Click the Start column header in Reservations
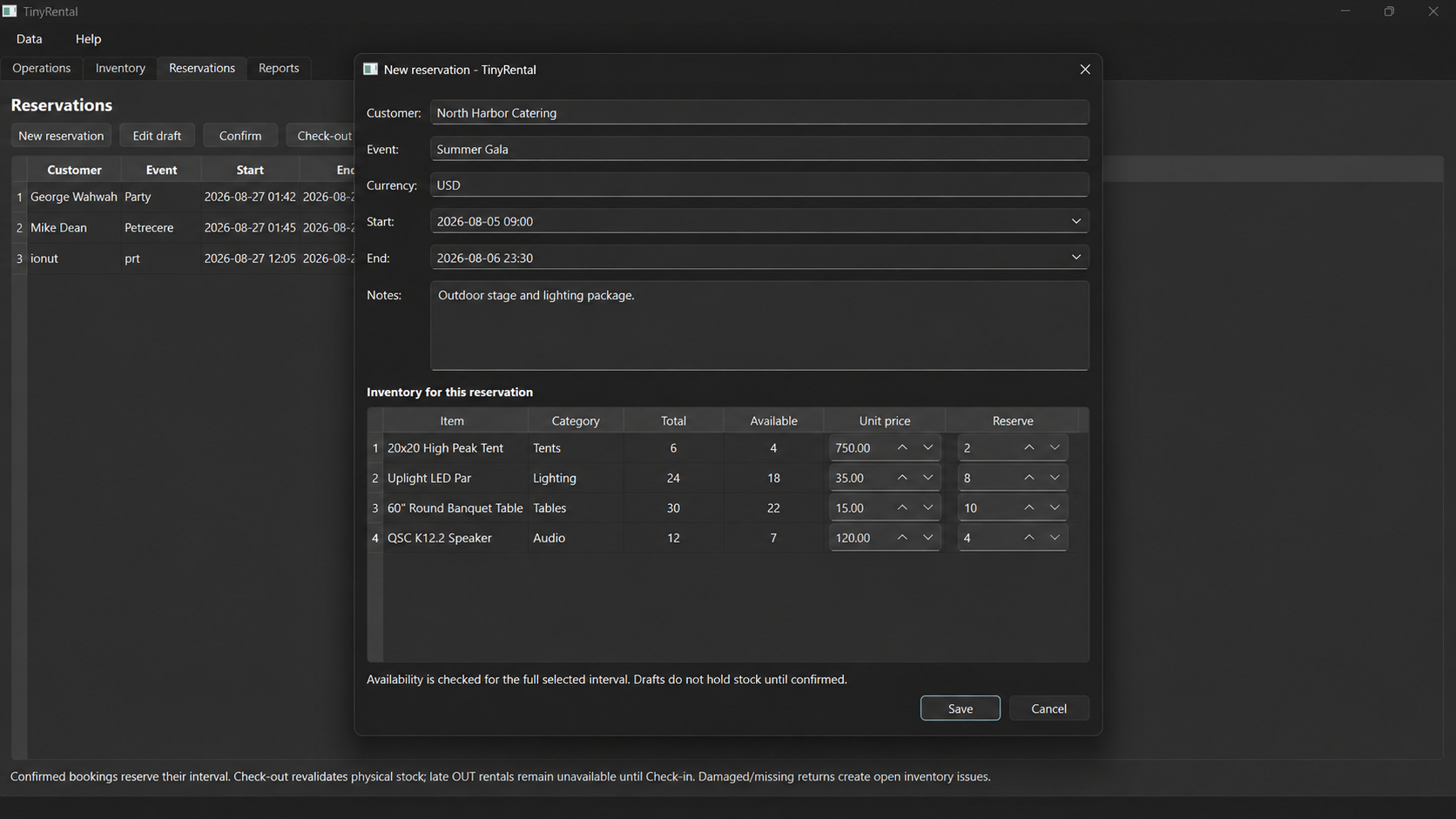1456x819 pixels. (x=250, y=170)
